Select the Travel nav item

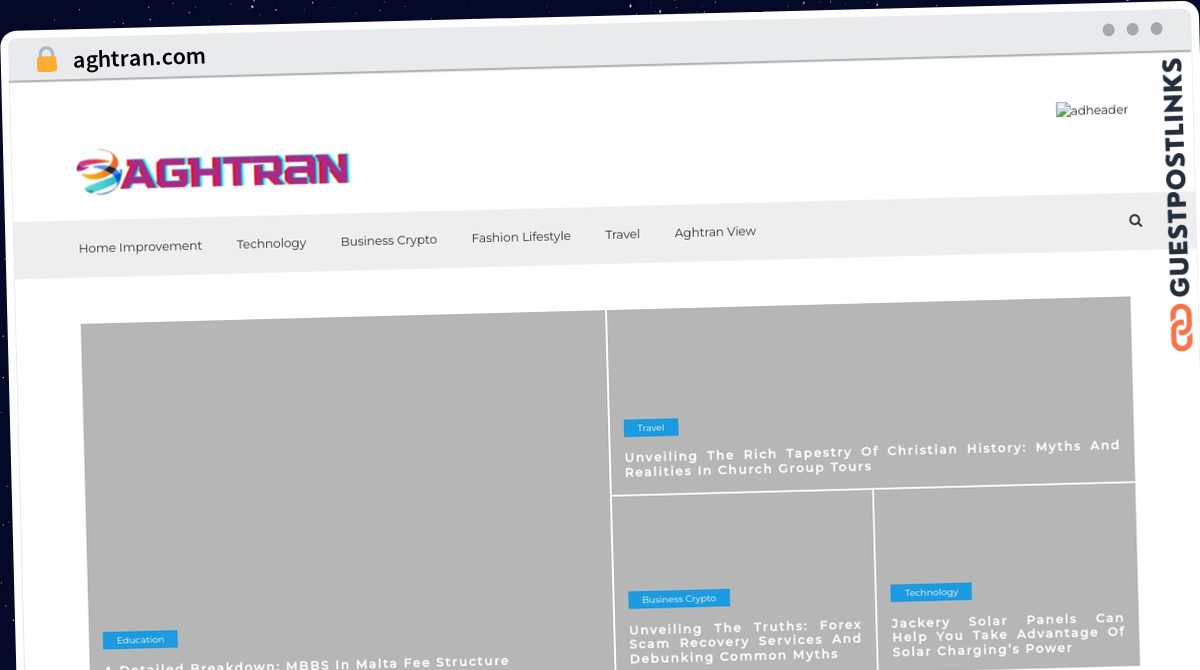click(622, 234)
